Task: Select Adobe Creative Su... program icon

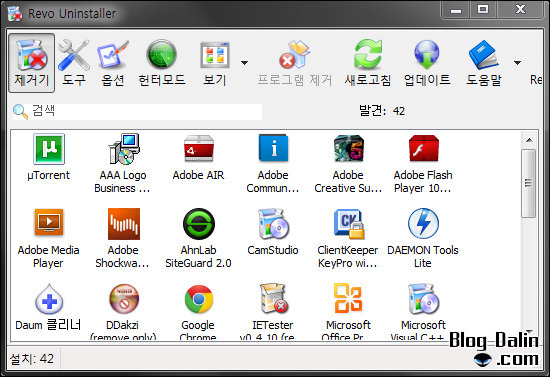Action: [348, 149]
